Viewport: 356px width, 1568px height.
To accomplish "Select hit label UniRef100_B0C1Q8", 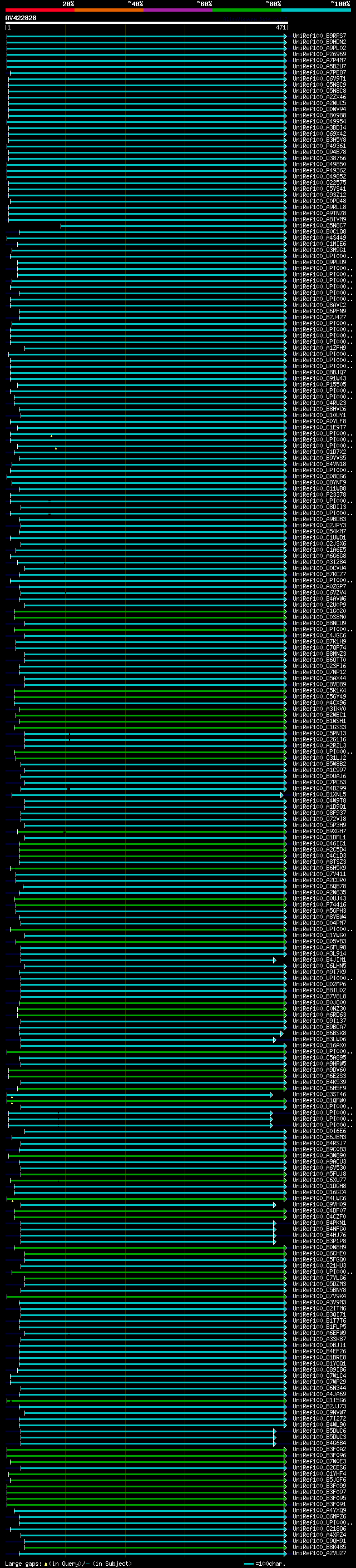I will pyautogui.click(x=319, y=231).
